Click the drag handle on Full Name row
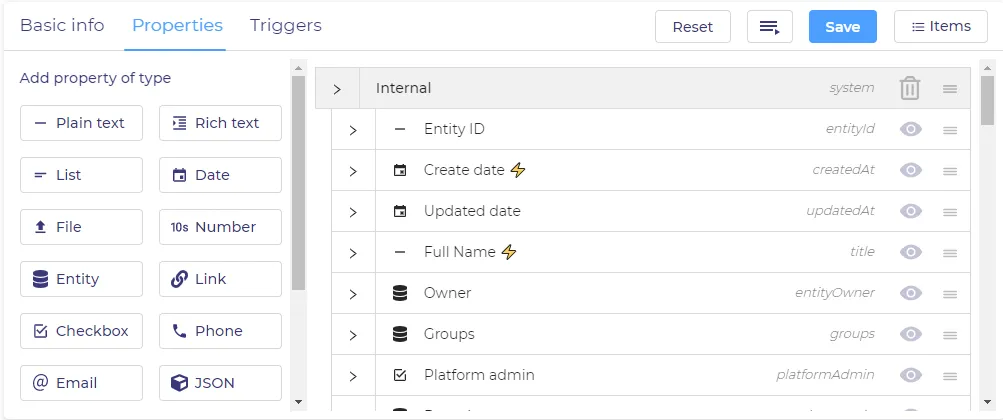1003x420 pixels. coord(950,253)
